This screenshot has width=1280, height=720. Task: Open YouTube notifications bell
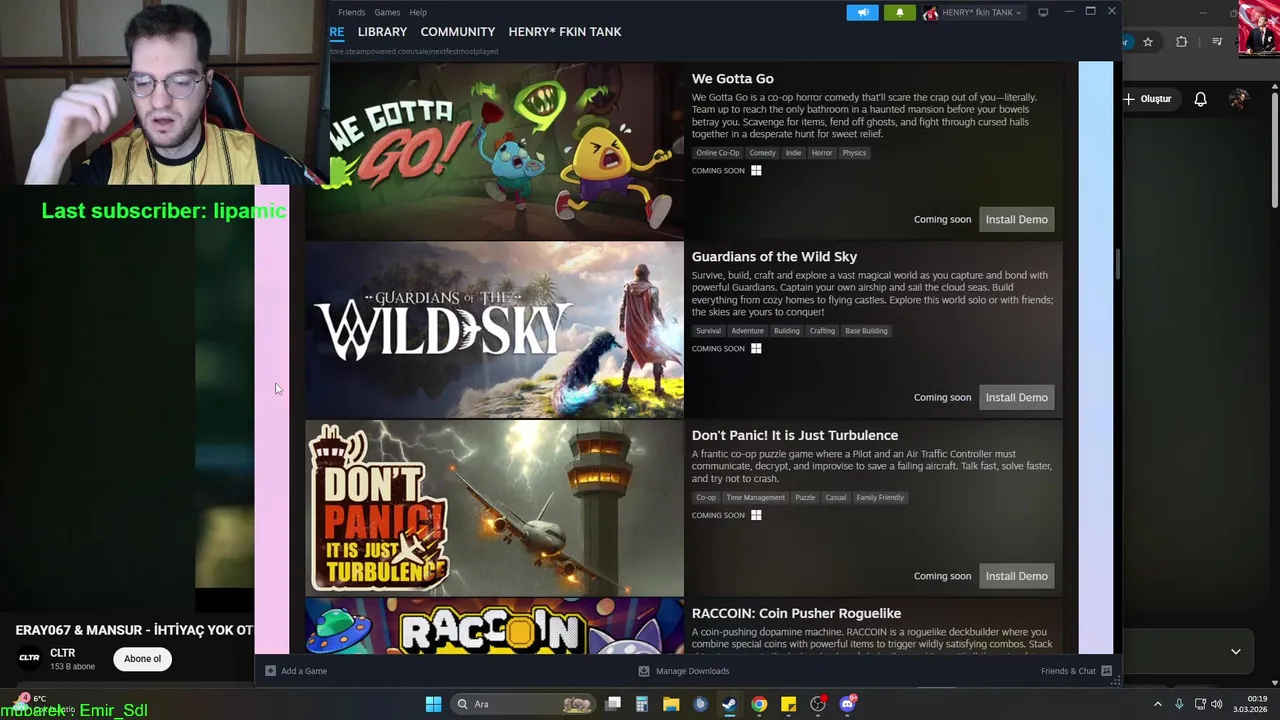point(1200,99)
